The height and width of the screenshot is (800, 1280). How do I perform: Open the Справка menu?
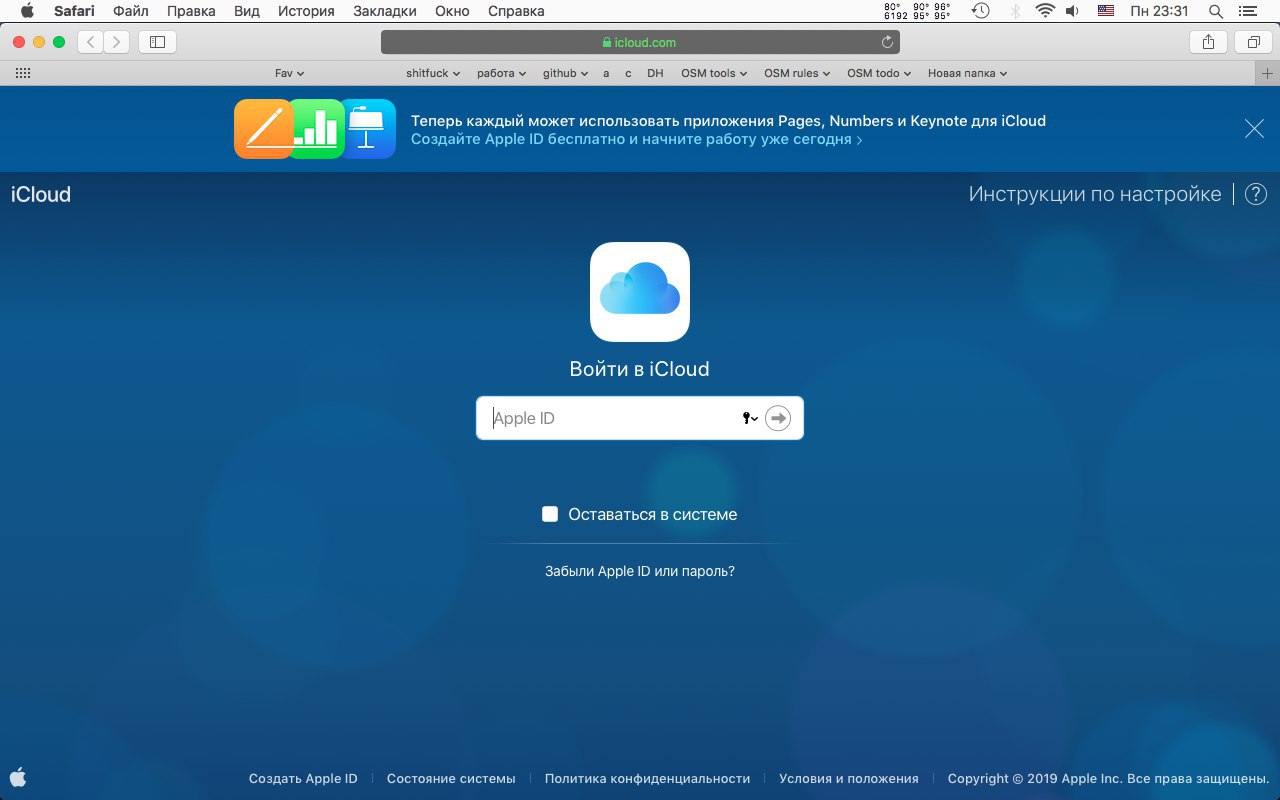pos(516,11)
